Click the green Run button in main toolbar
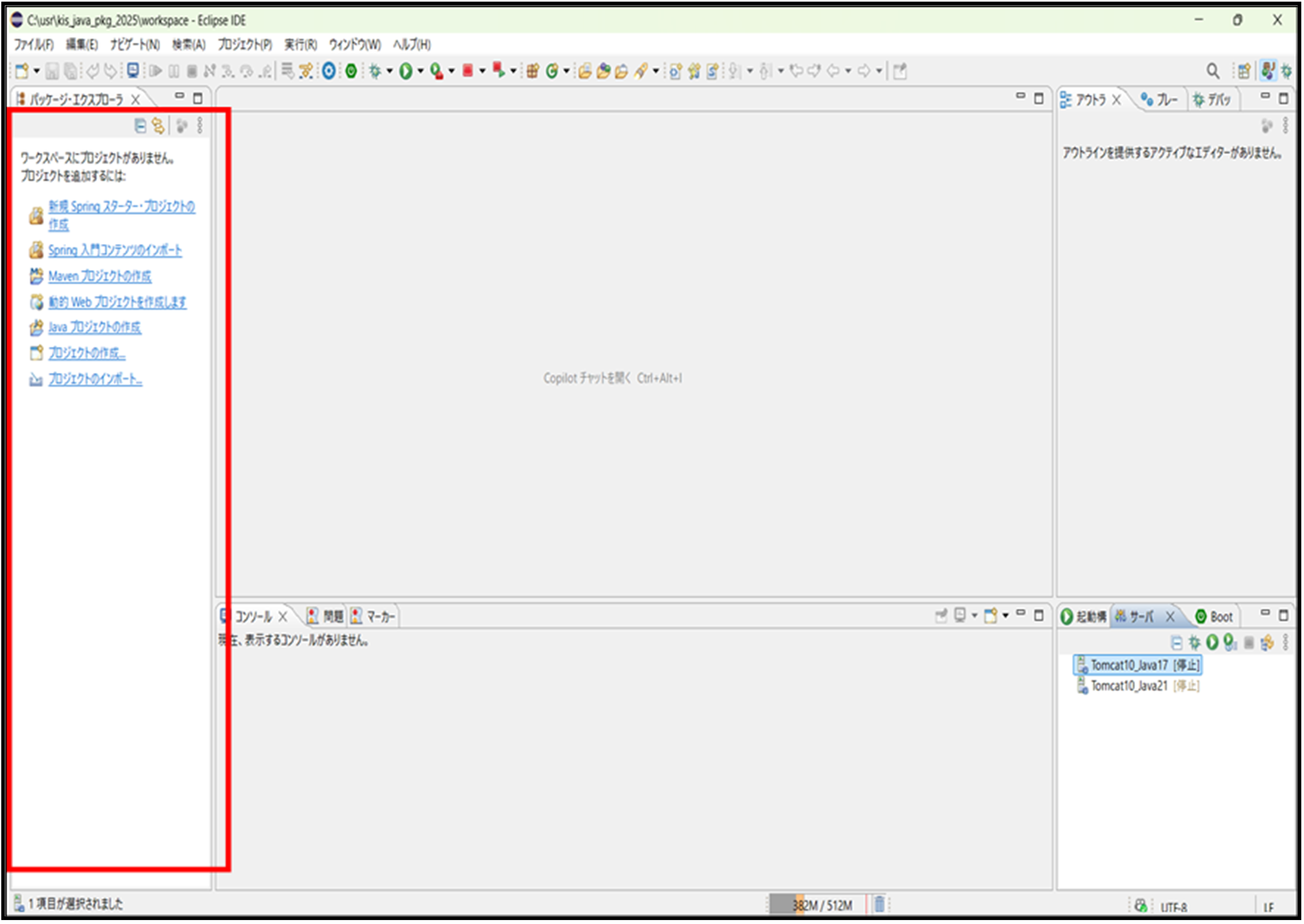Screen dimensions: 1304x924 pos(406,71)
